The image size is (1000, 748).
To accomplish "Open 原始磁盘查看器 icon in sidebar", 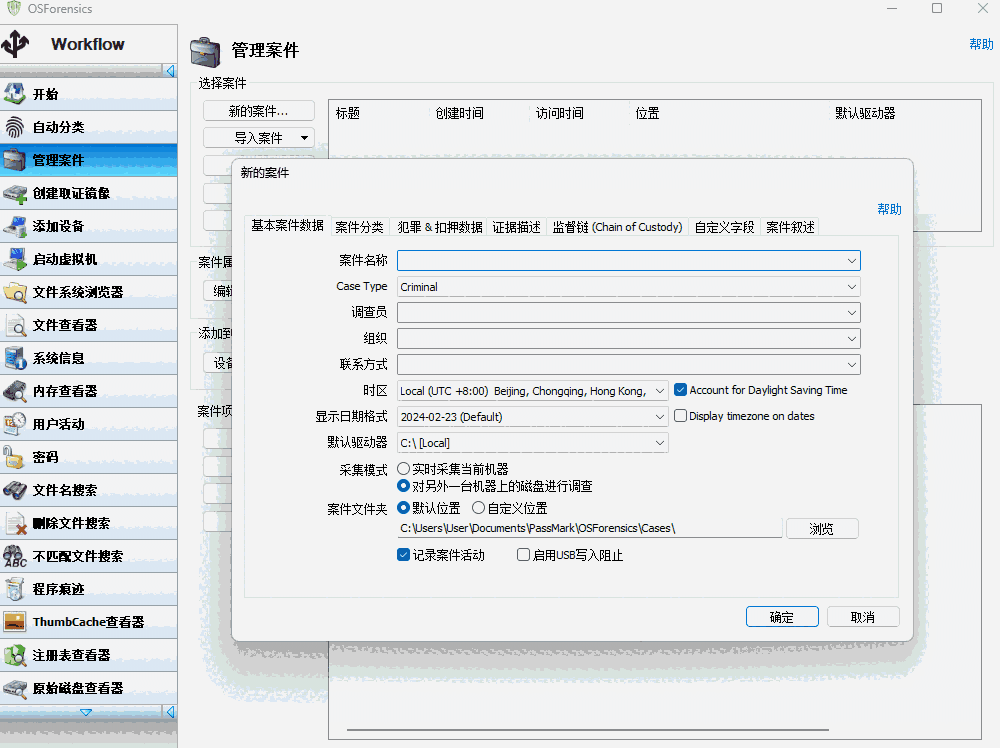I will pyautogui.click(x=15, y=688).
